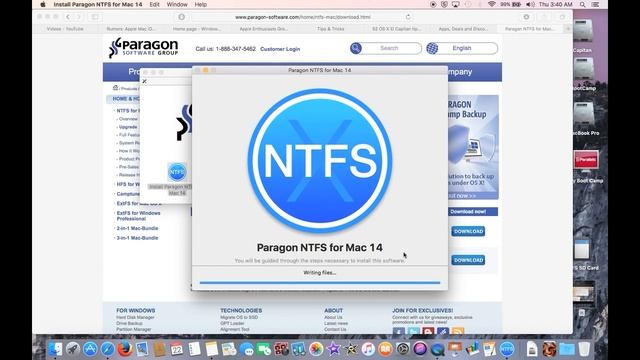
Task: Switch to the Apps, Deals and Discounts tab
Action: [463, 29]
